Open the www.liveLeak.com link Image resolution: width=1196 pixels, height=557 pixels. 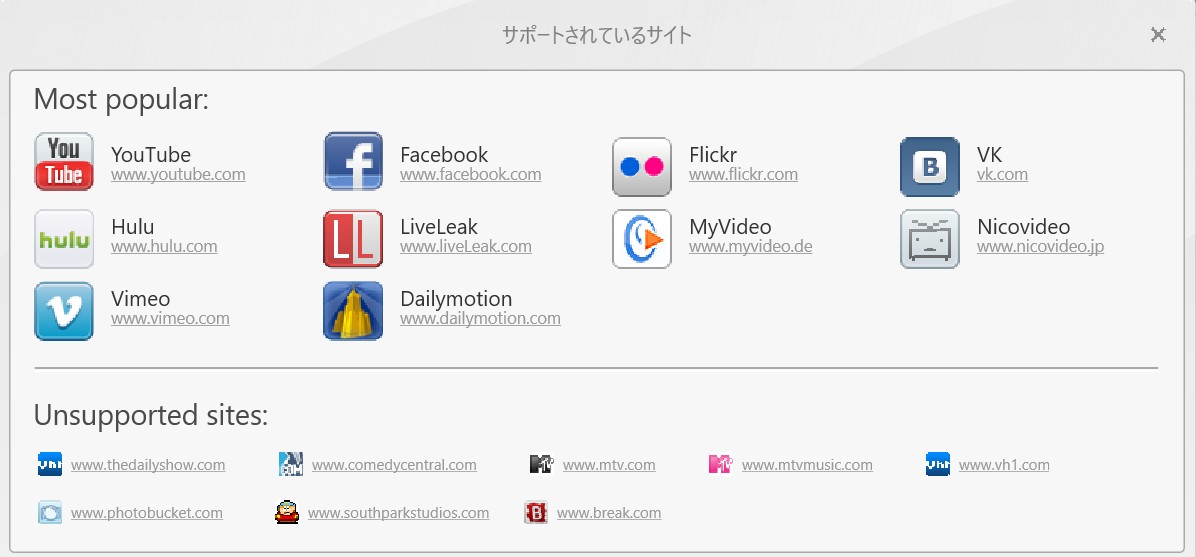coord(466,246)
